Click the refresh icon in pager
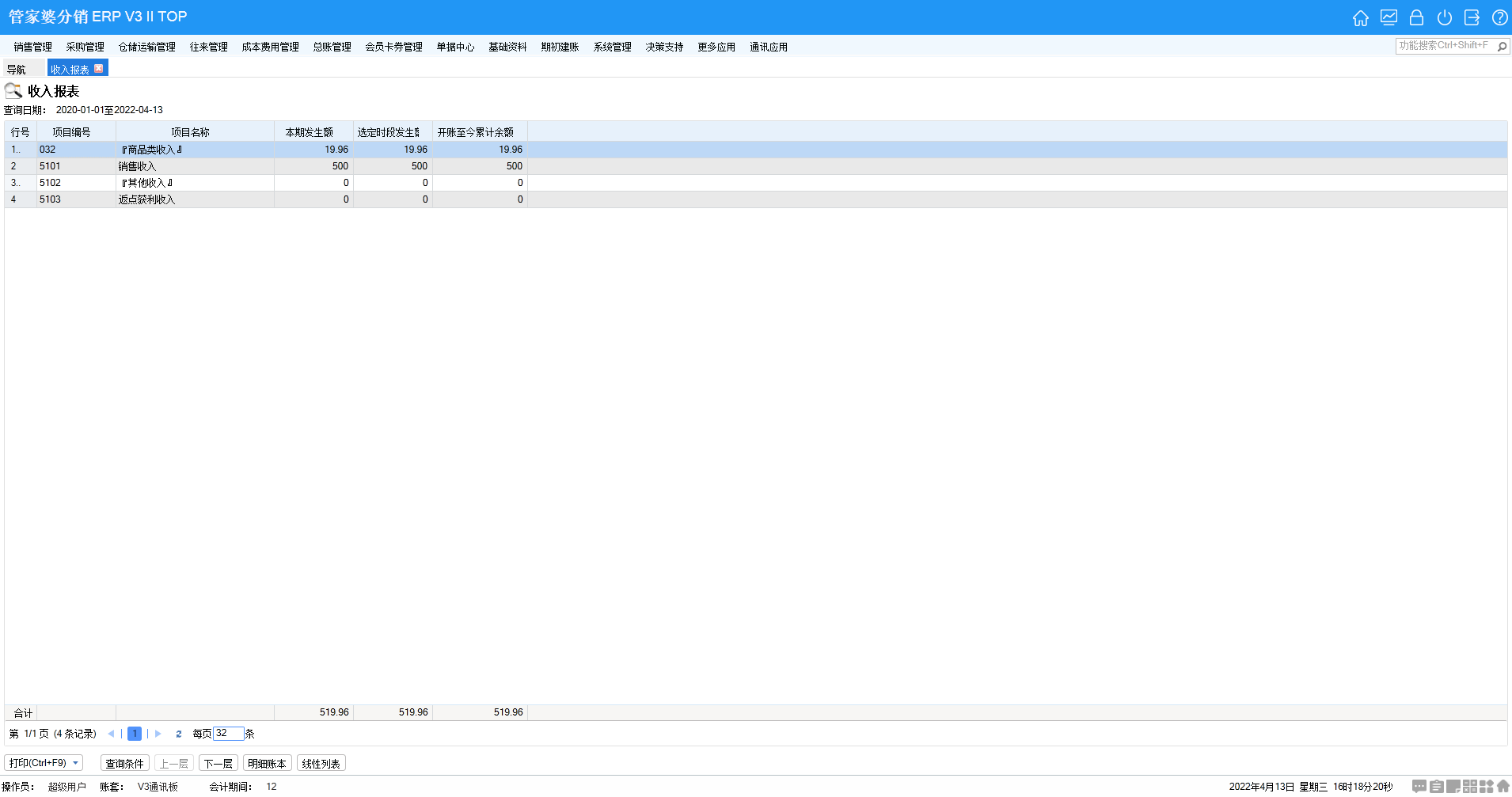The image size is (1512, 797). (x=179, y=734)
